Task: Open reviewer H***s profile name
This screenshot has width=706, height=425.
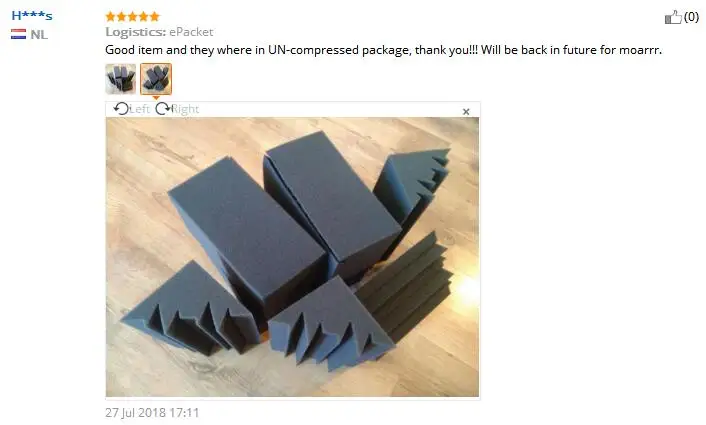Action: [32, 16]
